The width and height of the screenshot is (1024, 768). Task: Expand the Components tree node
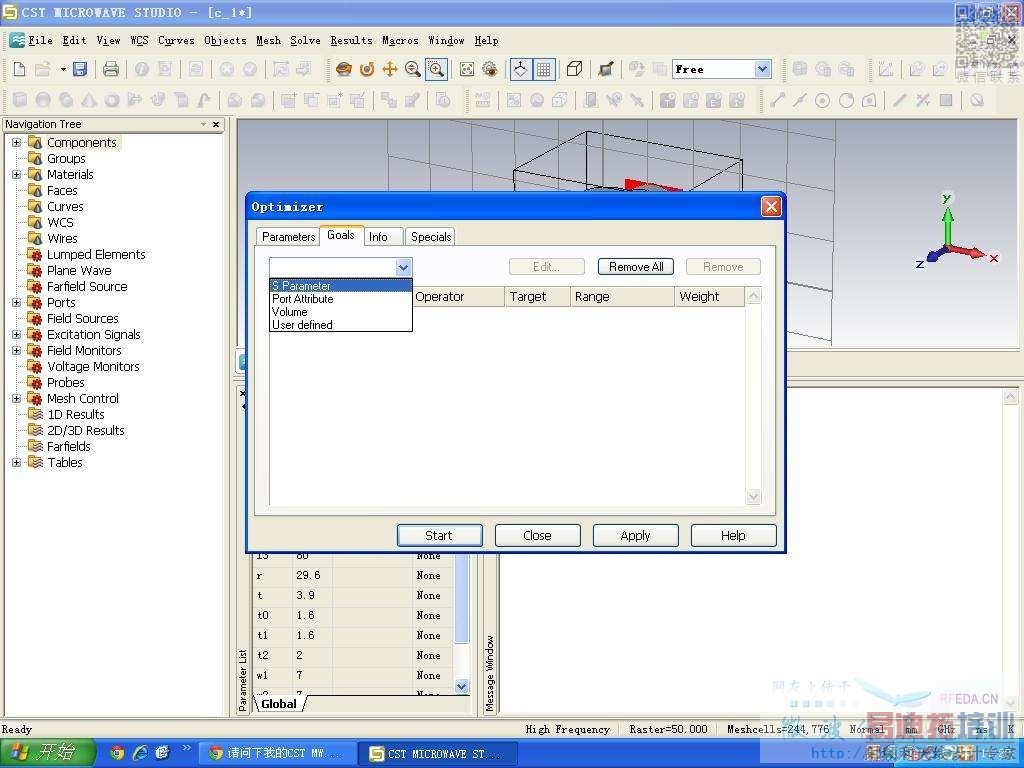tap(16, 143)
